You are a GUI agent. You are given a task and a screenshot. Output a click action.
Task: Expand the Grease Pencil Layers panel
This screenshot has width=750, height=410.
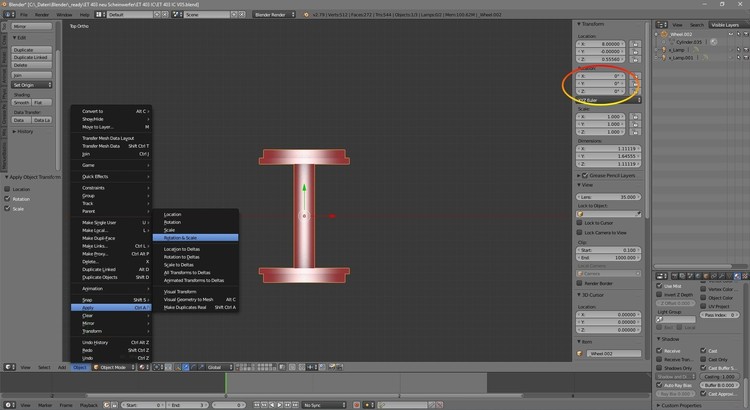(x=579, y=176)
